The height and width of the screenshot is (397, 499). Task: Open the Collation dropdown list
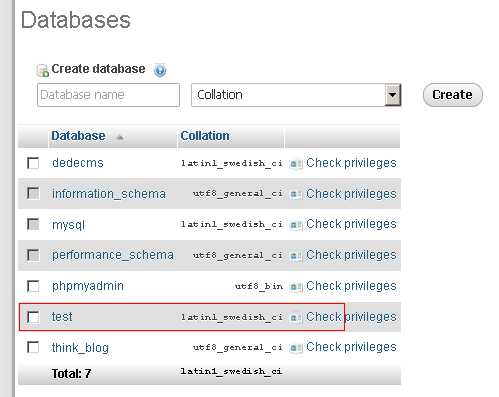296,95
